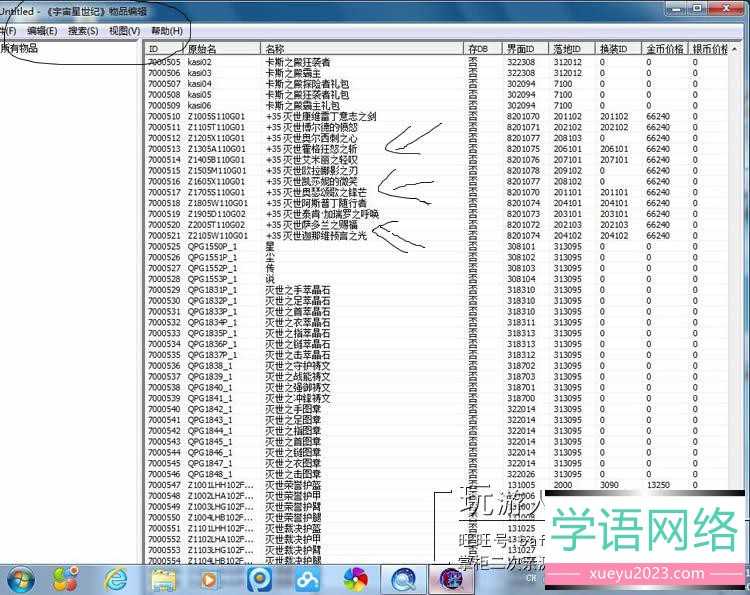Open the 视图(V) menu
This screenshot has width=750, height=595.
124,31
